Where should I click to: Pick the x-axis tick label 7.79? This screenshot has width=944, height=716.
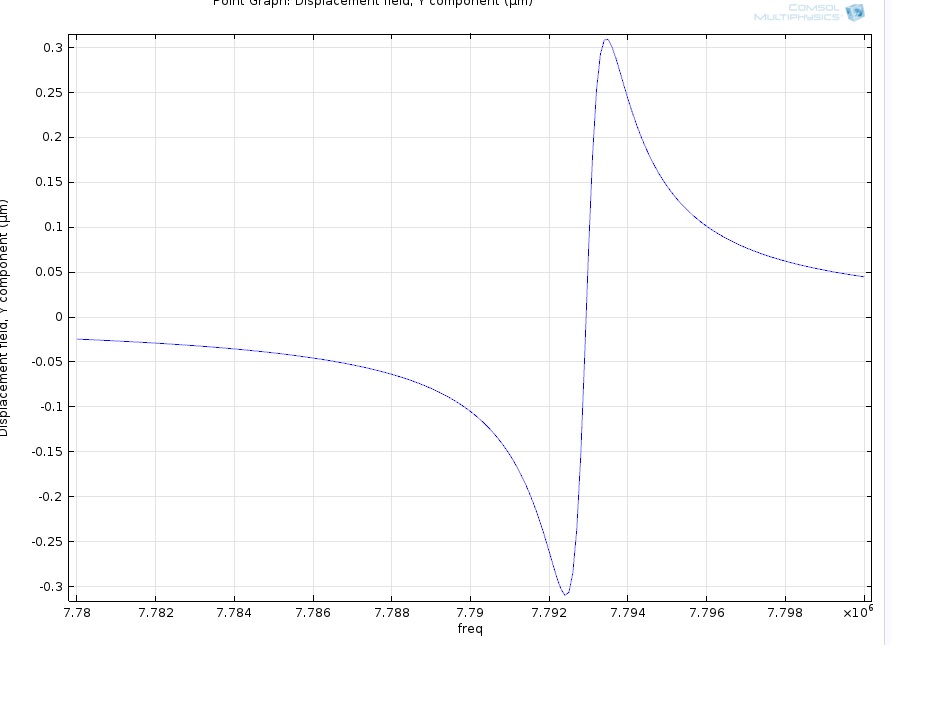click(470, 612)
